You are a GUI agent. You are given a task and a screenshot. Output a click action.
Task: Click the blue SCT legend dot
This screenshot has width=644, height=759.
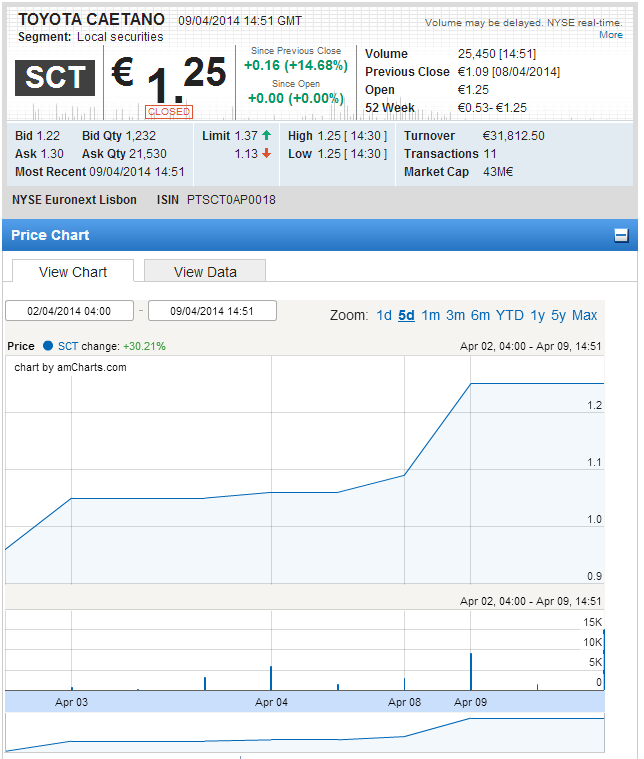click(x=47, y=346)
